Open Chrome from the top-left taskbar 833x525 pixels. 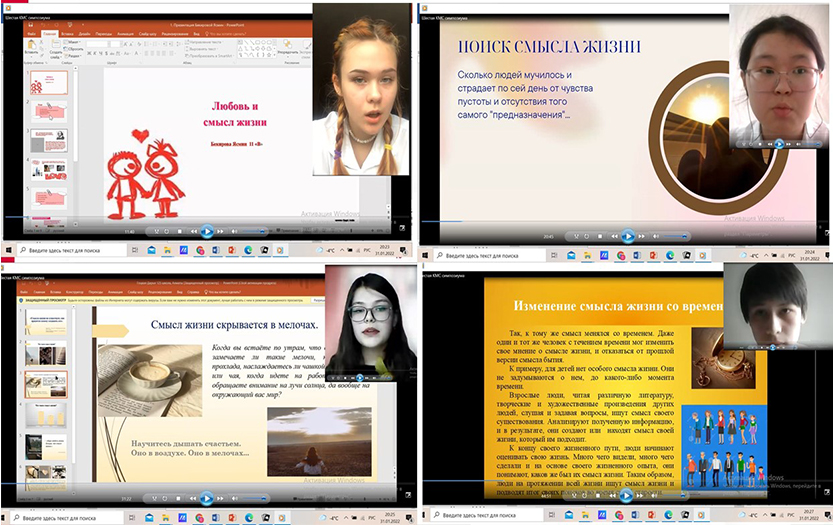click(x=198, y=251)
